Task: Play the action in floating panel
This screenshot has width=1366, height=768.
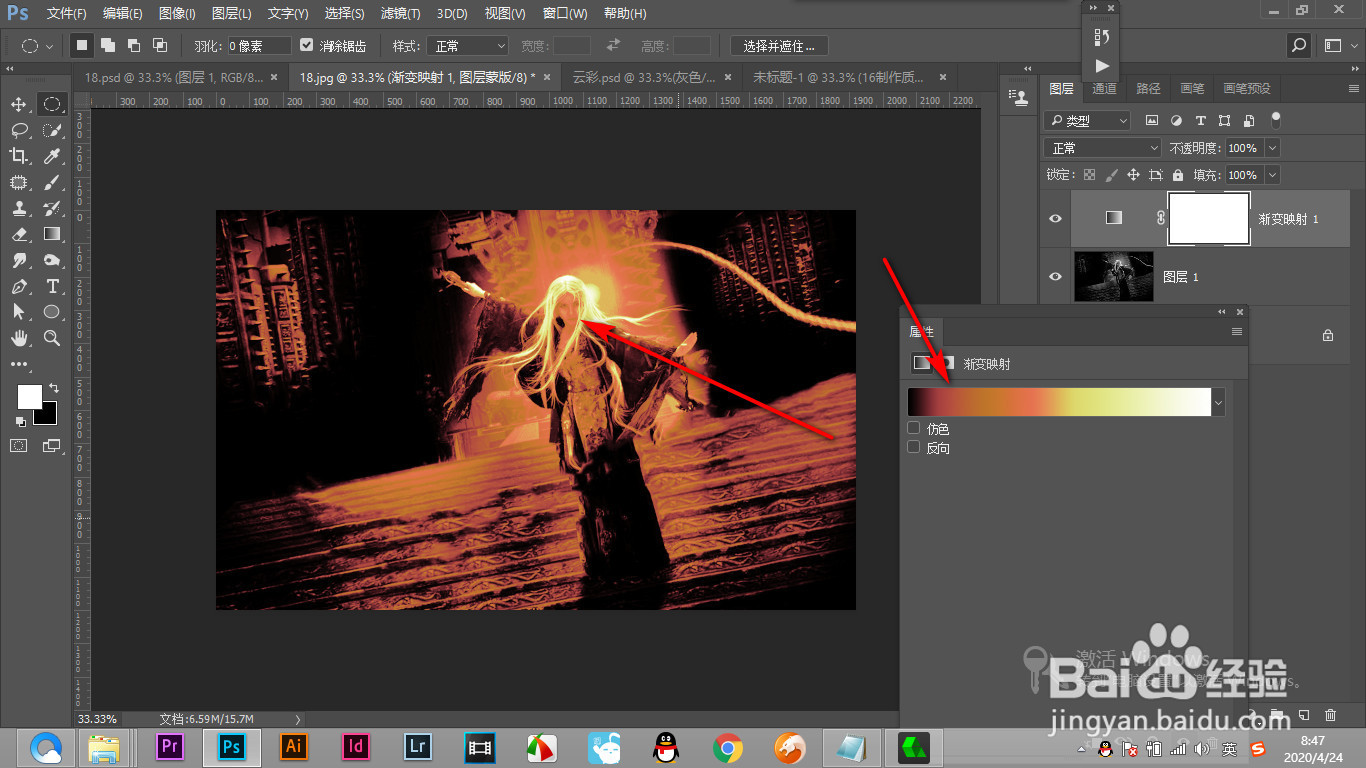Action: [1102, 66]
